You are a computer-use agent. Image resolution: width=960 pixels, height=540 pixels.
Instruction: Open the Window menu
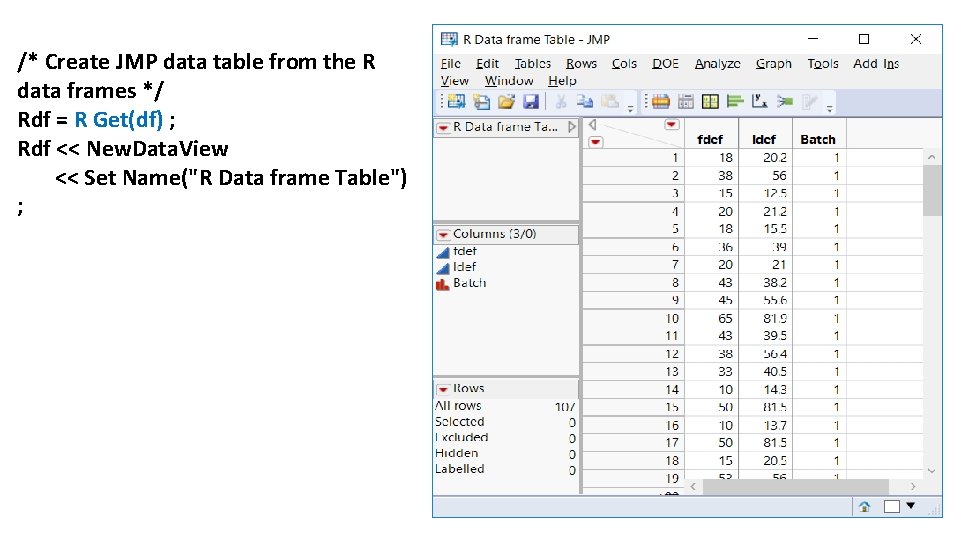(509, 81)
